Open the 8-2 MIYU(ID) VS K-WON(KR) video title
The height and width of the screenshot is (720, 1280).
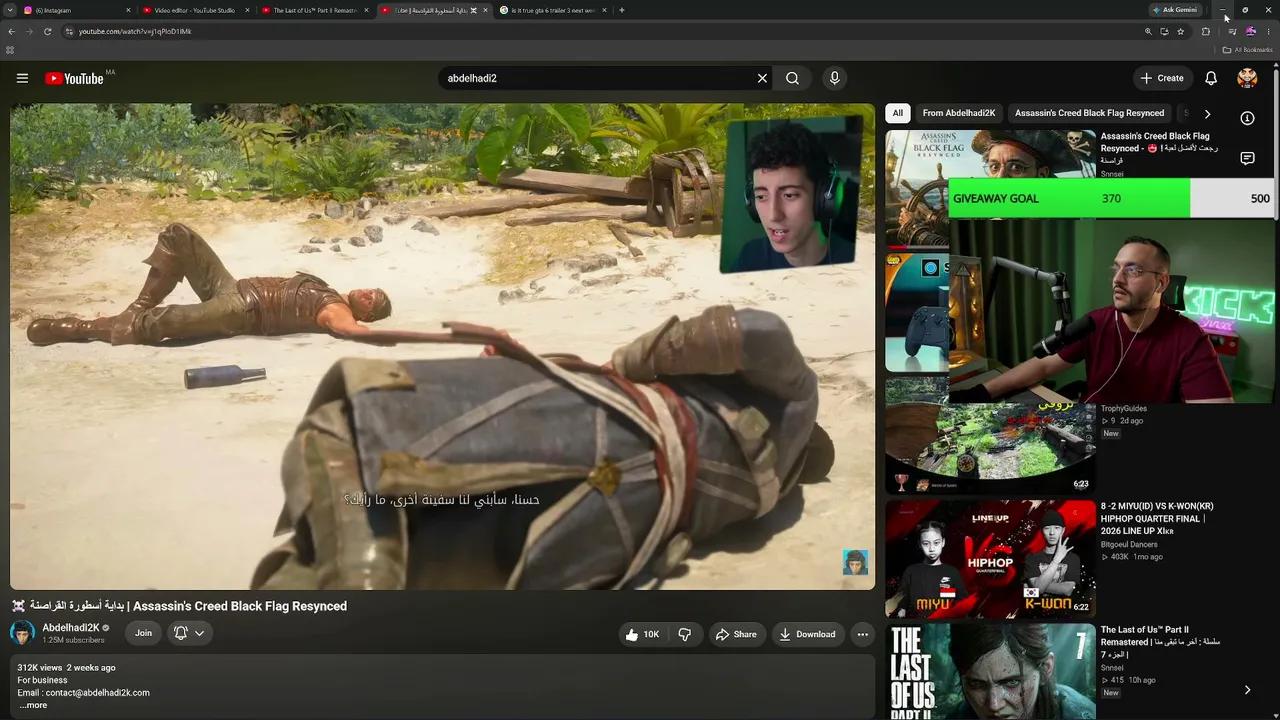tap(1157, 519)
